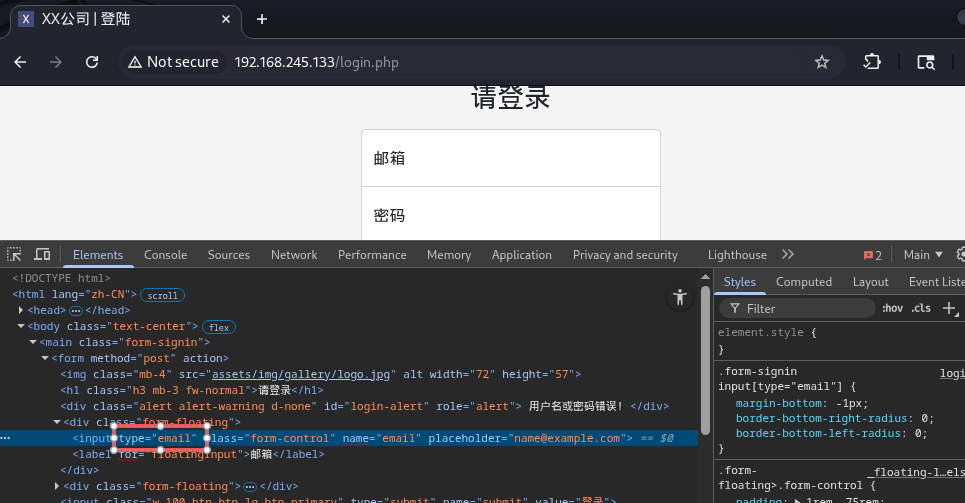Screen dimensions: 965x503
Task: Click the margin-bottom property in Styles
Action: (778, 404)
